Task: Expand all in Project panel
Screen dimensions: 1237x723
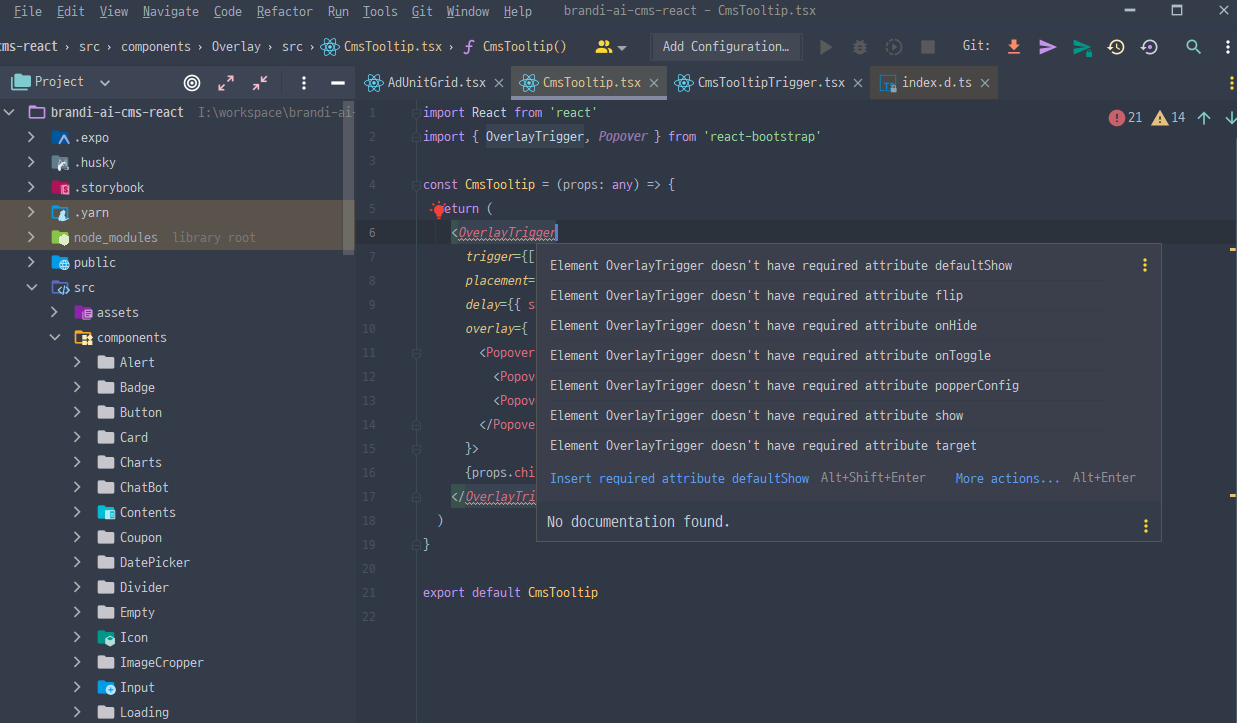Action: (225, 84)
